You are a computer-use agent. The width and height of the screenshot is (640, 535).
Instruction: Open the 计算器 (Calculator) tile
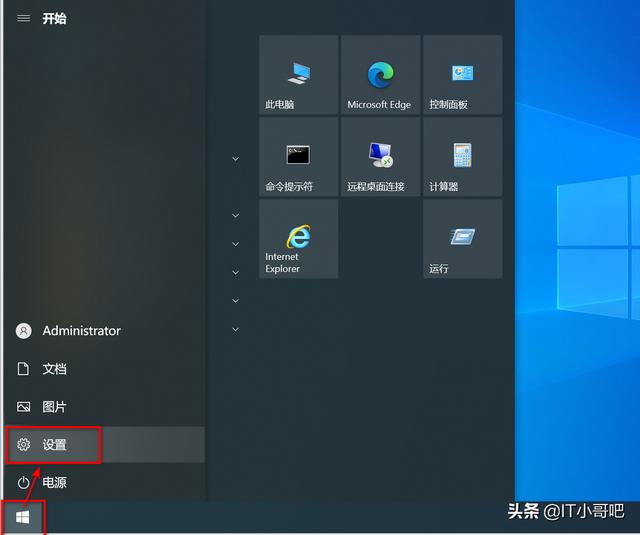462,157
